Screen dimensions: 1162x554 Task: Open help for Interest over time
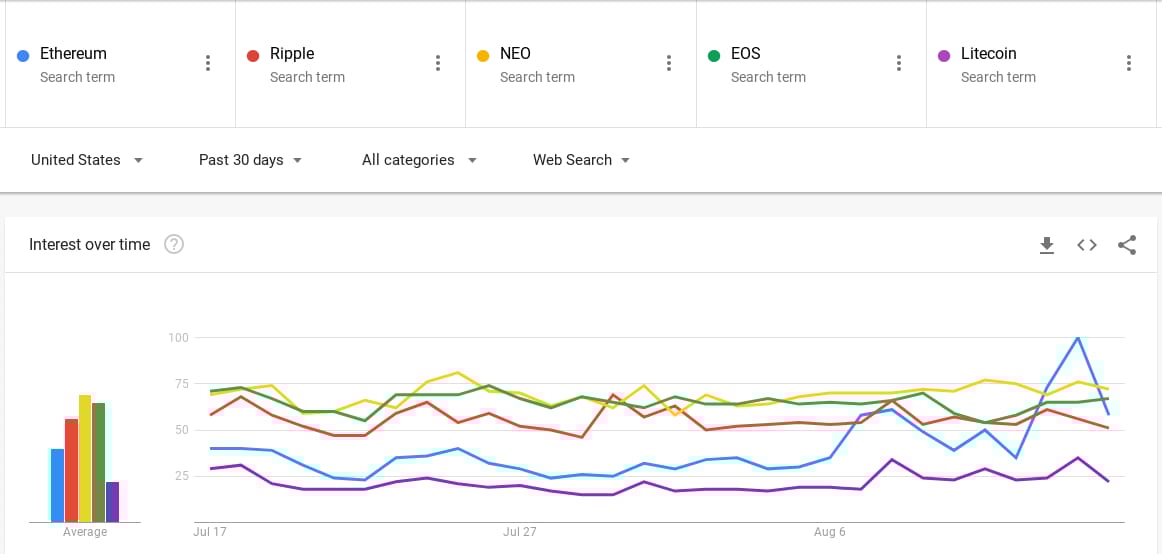(x=174, y=244)
